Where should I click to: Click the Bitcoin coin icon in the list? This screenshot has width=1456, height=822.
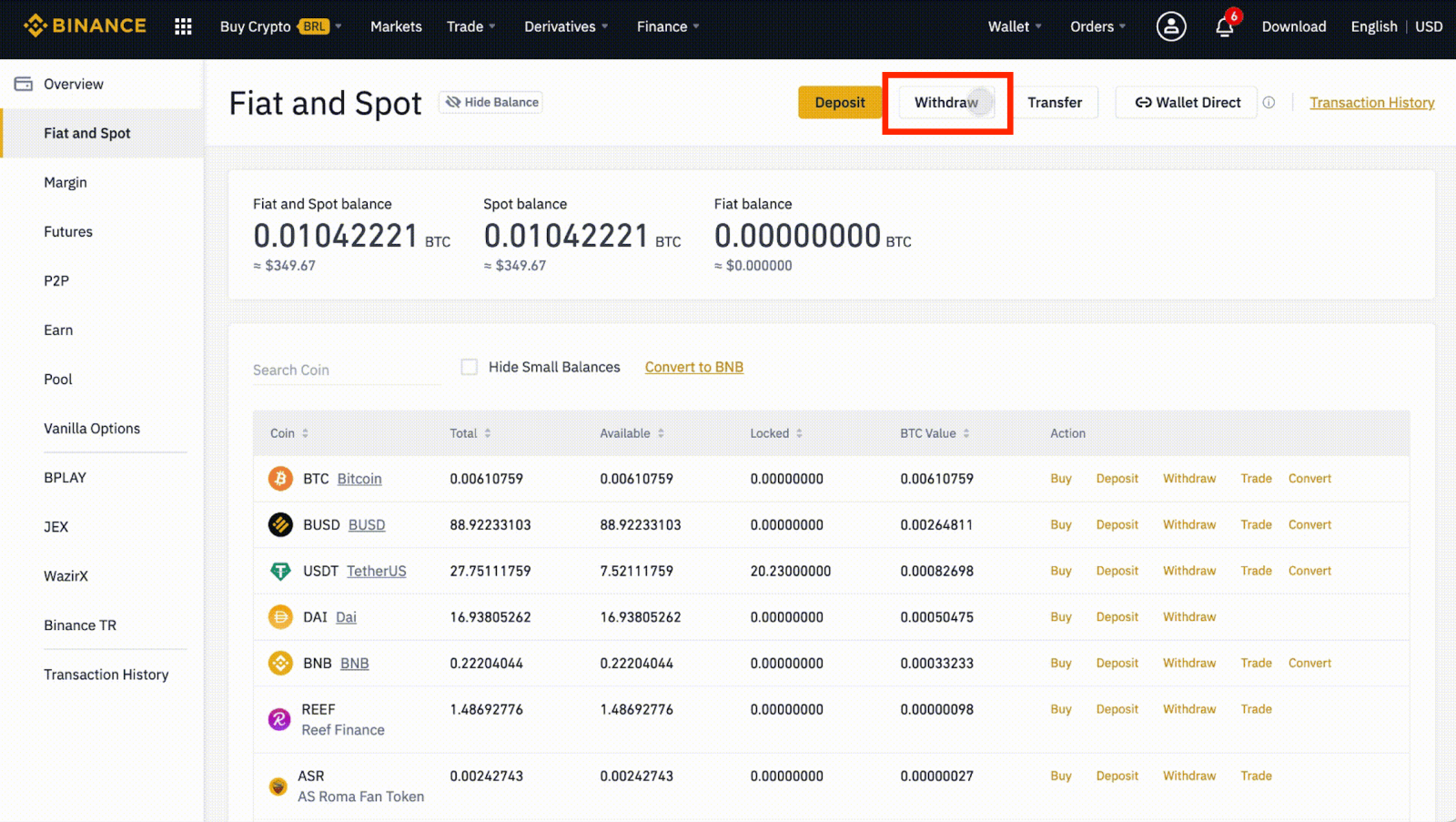tap(280, 478)
